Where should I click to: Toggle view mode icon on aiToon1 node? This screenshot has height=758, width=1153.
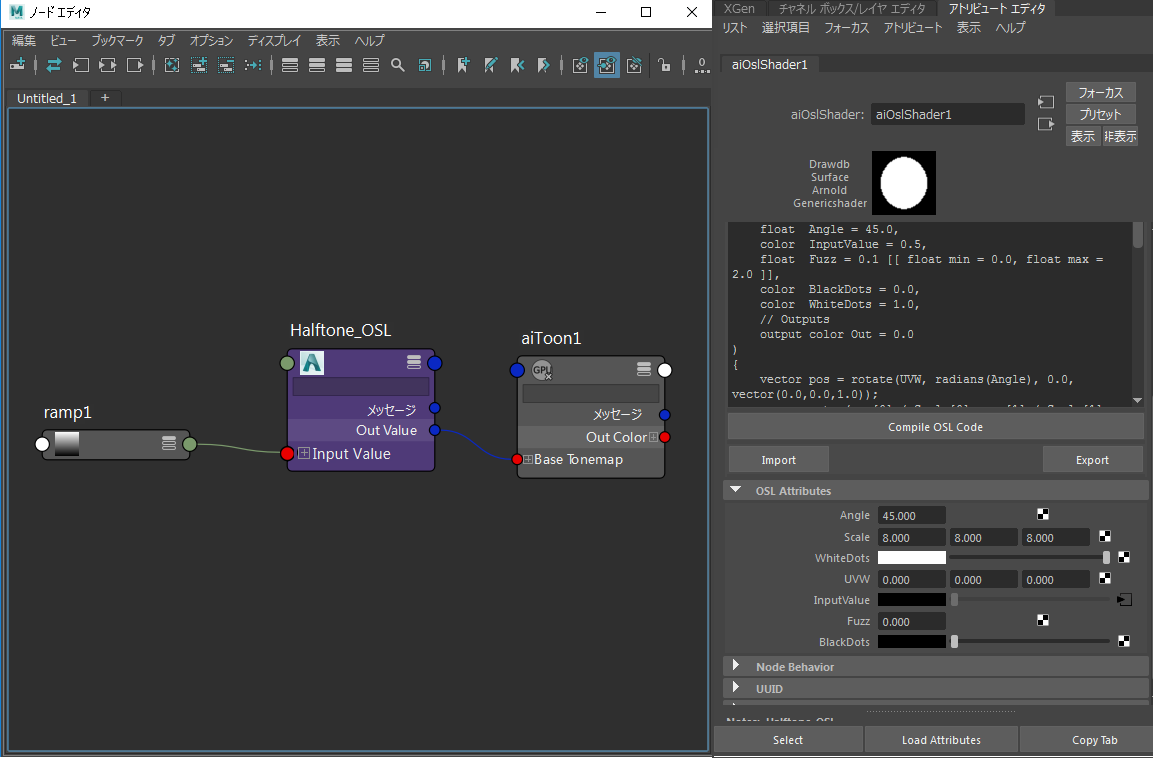644,370
